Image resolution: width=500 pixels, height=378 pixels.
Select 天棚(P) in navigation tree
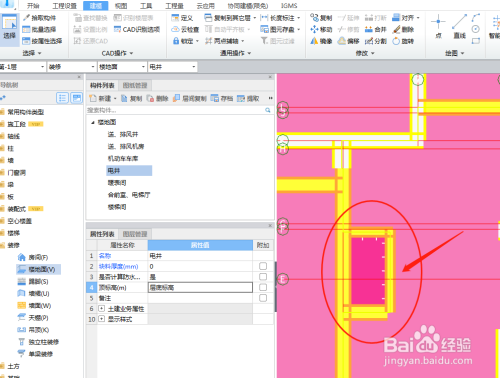click(x=33, y=318)
